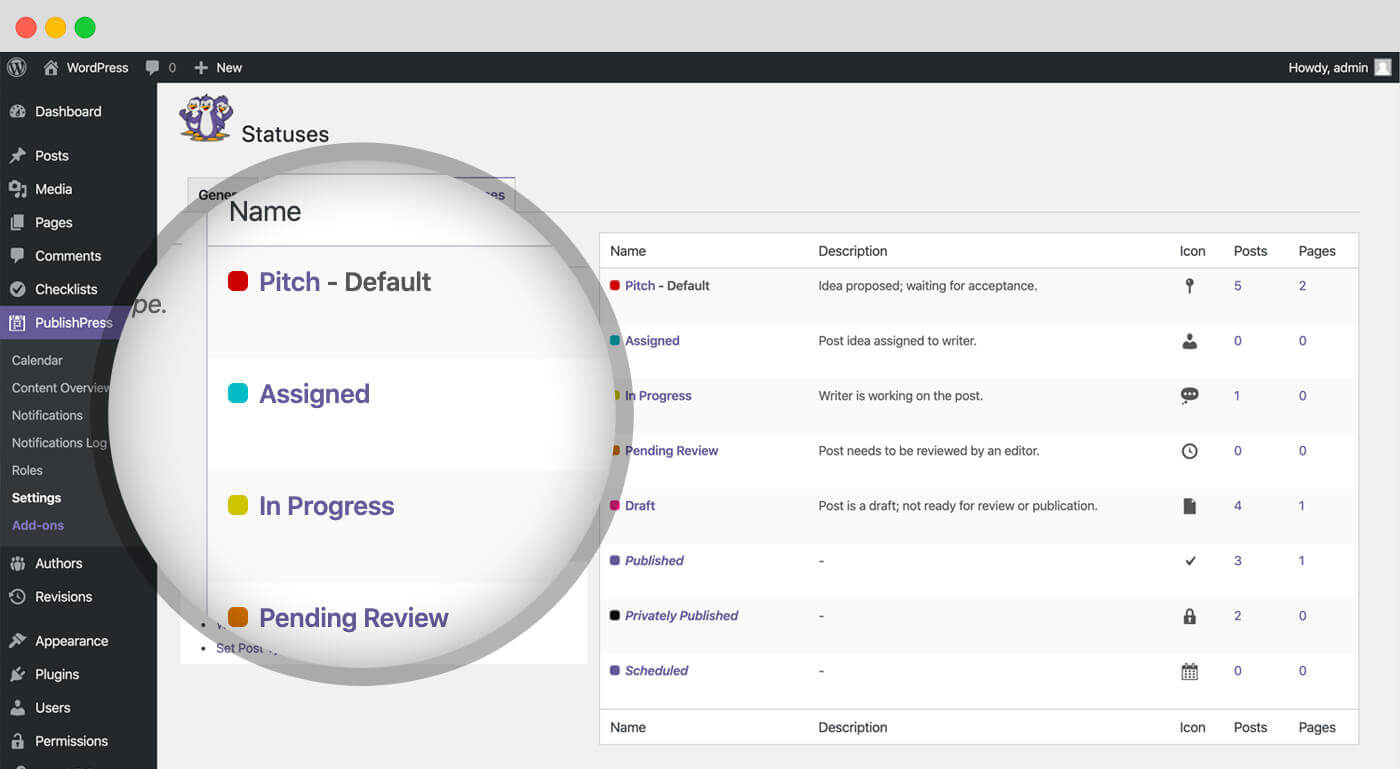This screenshot has width=1400, height=769.
Task: Open Permissions in the sidebar
Action: coord(71,741)
